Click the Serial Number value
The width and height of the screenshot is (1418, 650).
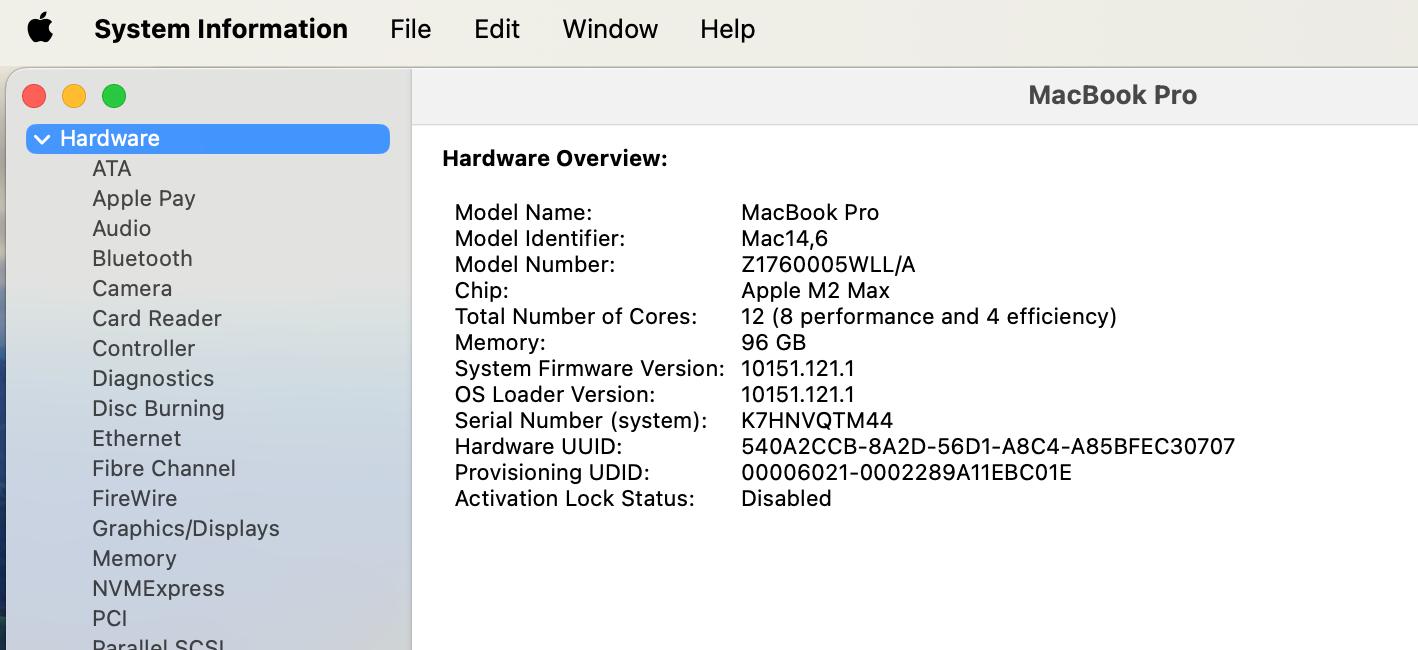click(x=817, y=421)
